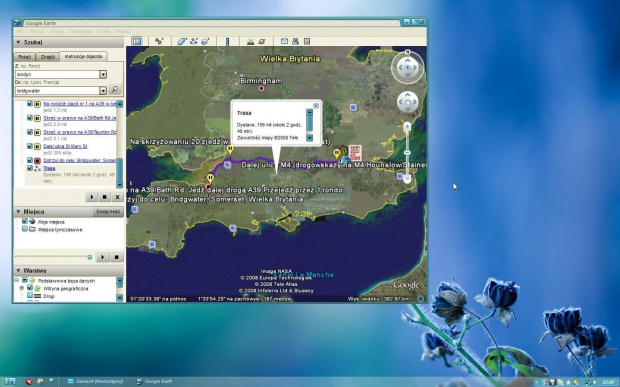620x387 pixels.
Task: Toggle the Moje miejsca checkbox
Action: coord(25,221)
